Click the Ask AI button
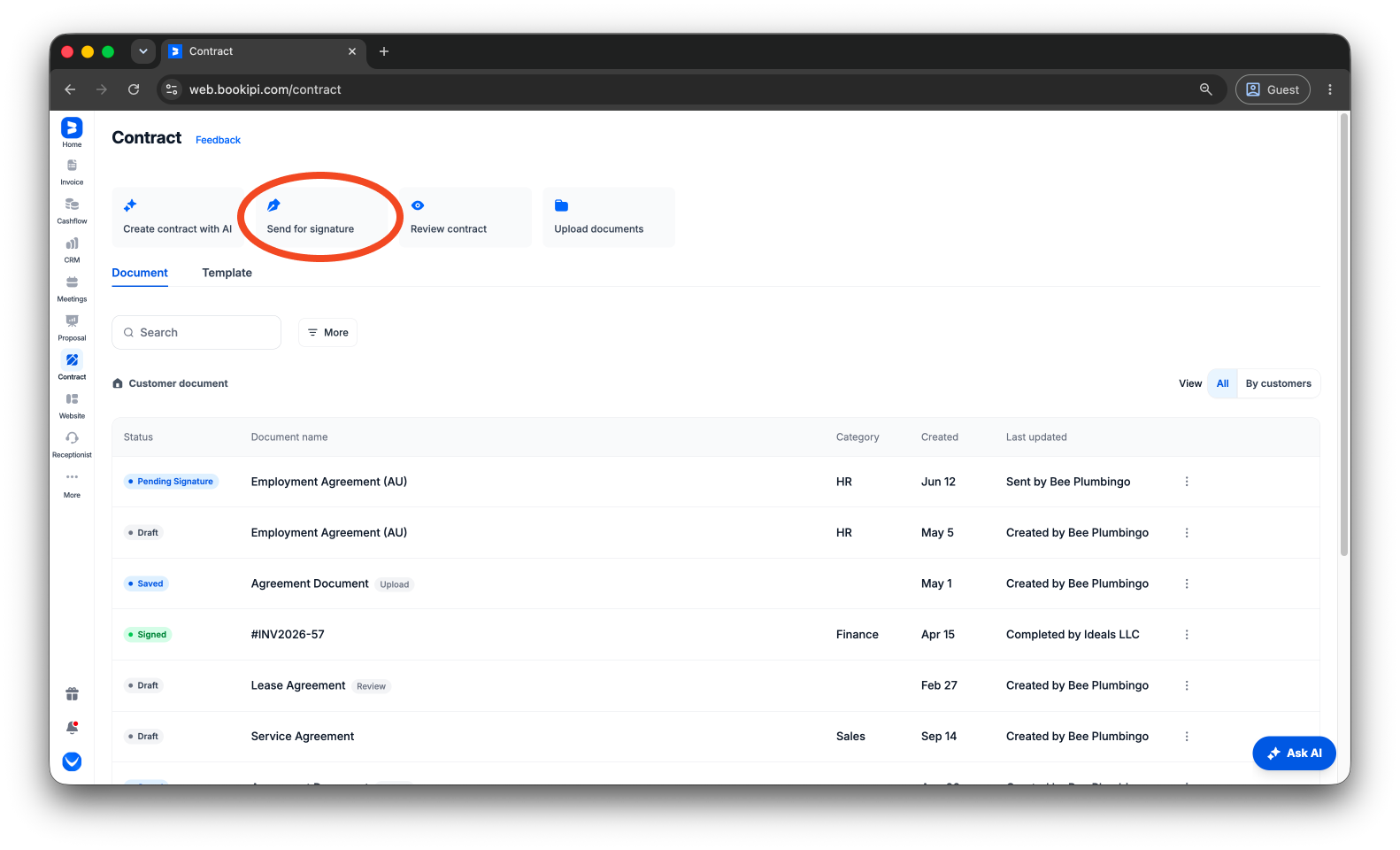Screen dimensions: 1400x850 pos(1294,753)
